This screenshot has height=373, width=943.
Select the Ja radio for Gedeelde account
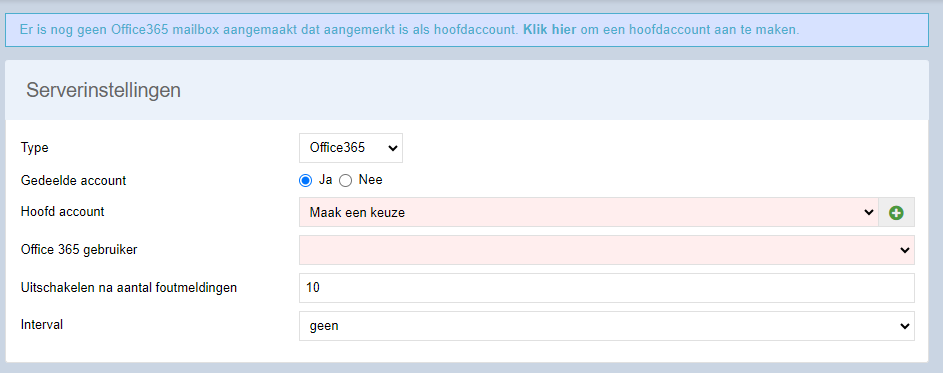point(306,180)
